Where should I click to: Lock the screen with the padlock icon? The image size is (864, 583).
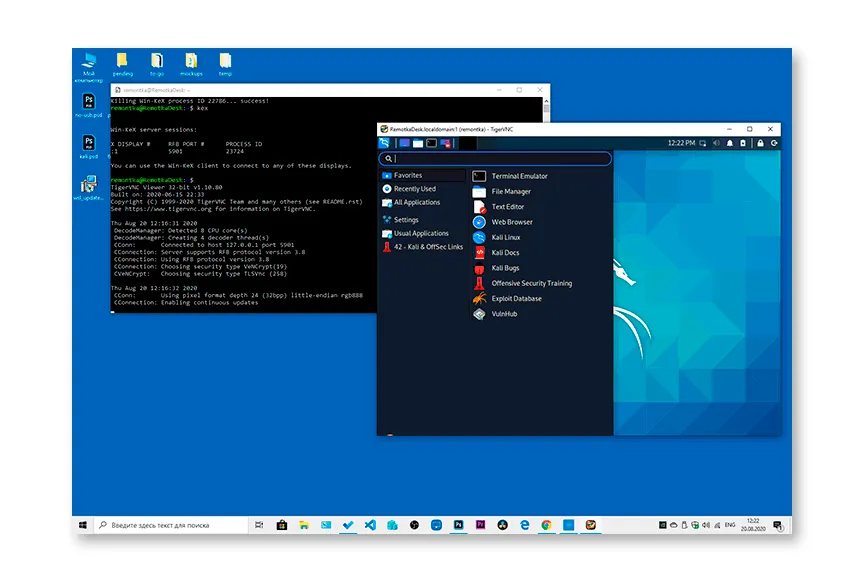760,143
